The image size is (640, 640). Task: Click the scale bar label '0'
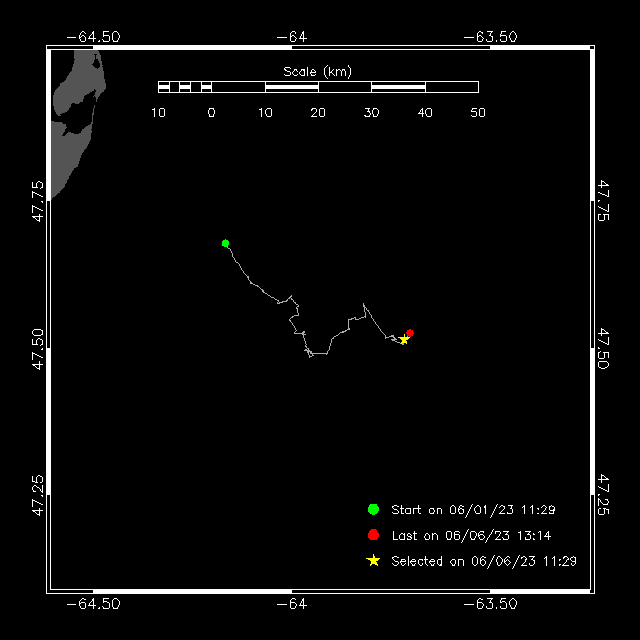pyautogui.click(x=211, y=113)
